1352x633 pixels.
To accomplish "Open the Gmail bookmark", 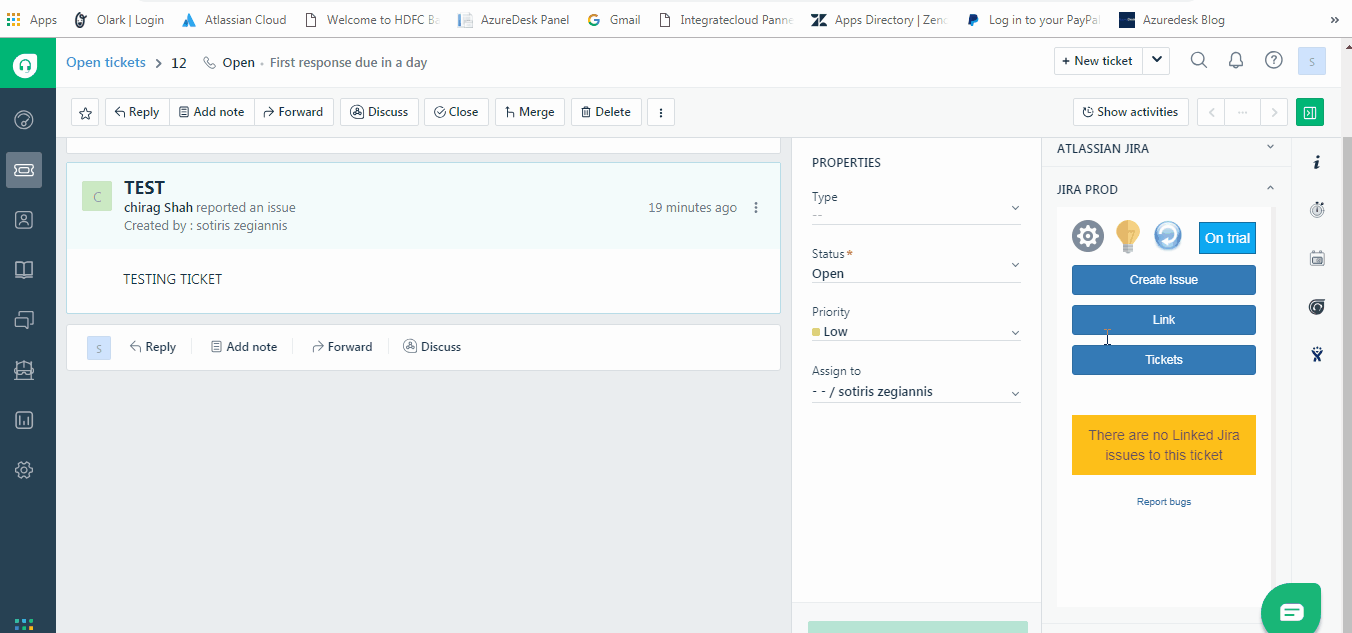I will tap(615, 19).
